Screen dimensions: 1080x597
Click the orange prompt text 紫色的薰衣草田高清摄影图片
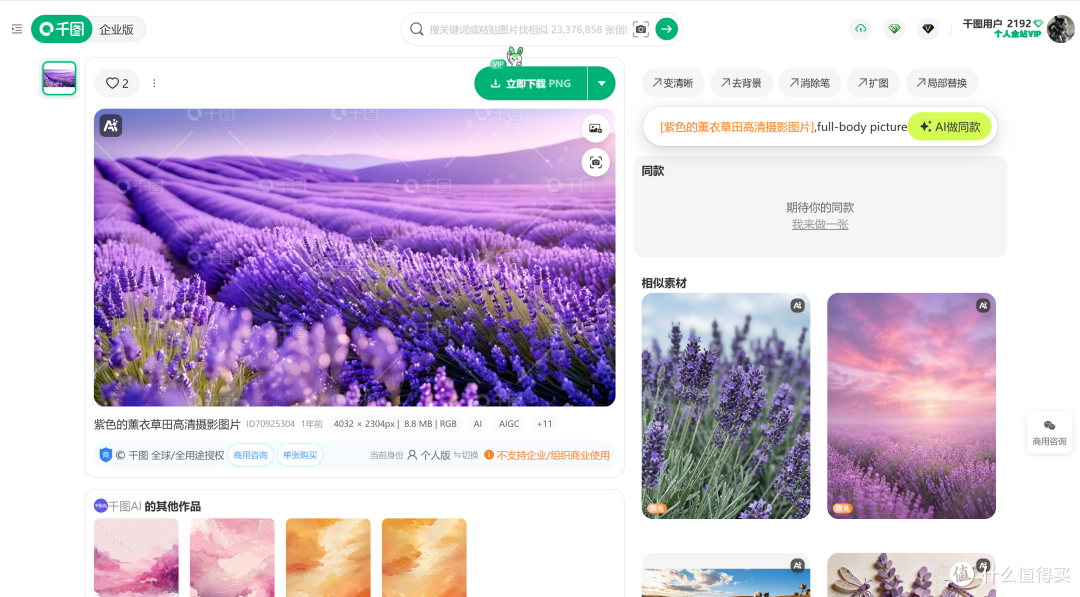[x=737, y=127]
